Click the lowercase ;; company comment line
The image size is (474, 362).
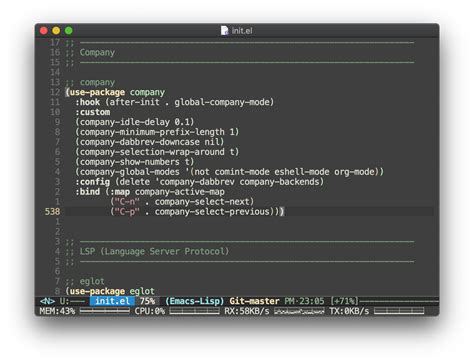[x=90, y=82]
